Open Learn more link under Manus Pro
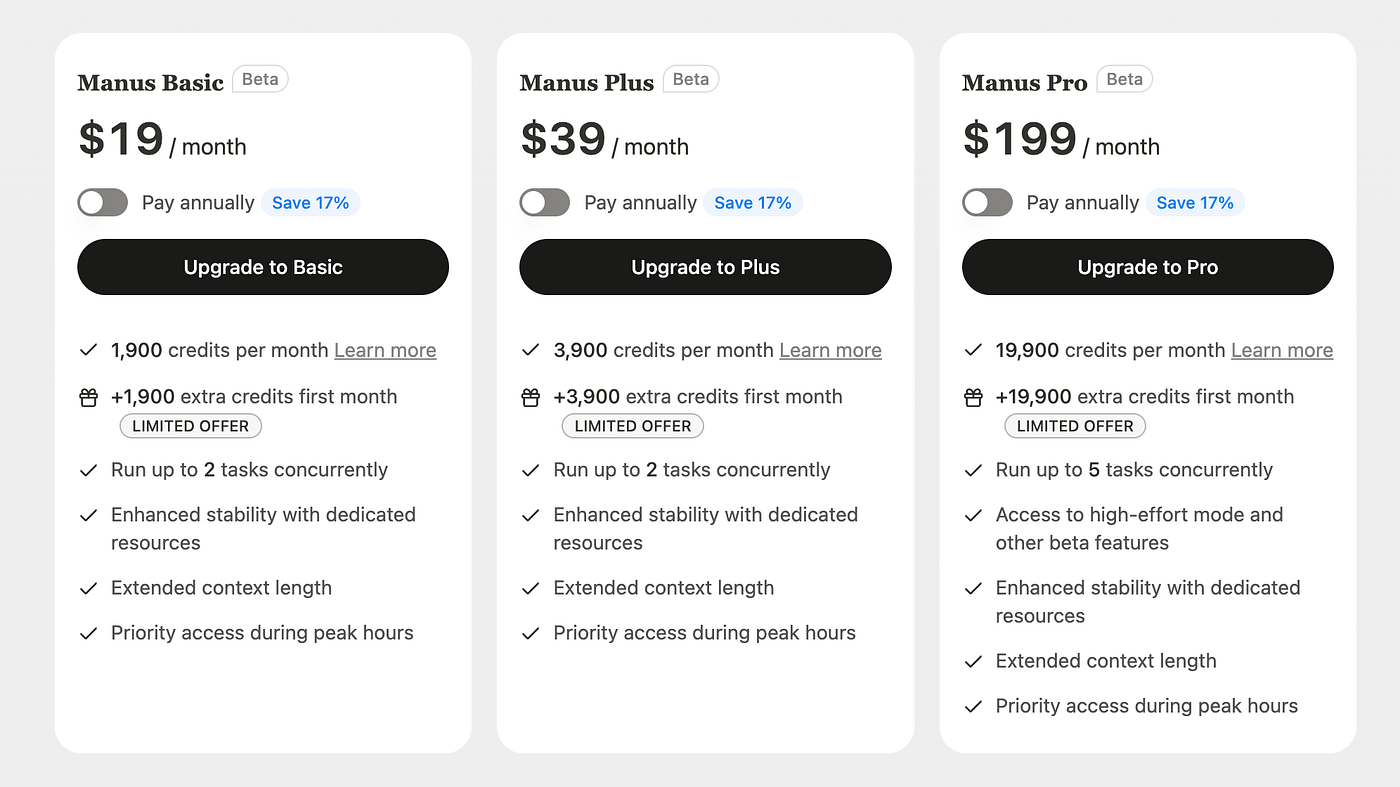1400x787 pixels. click(x=1282, y=351)
